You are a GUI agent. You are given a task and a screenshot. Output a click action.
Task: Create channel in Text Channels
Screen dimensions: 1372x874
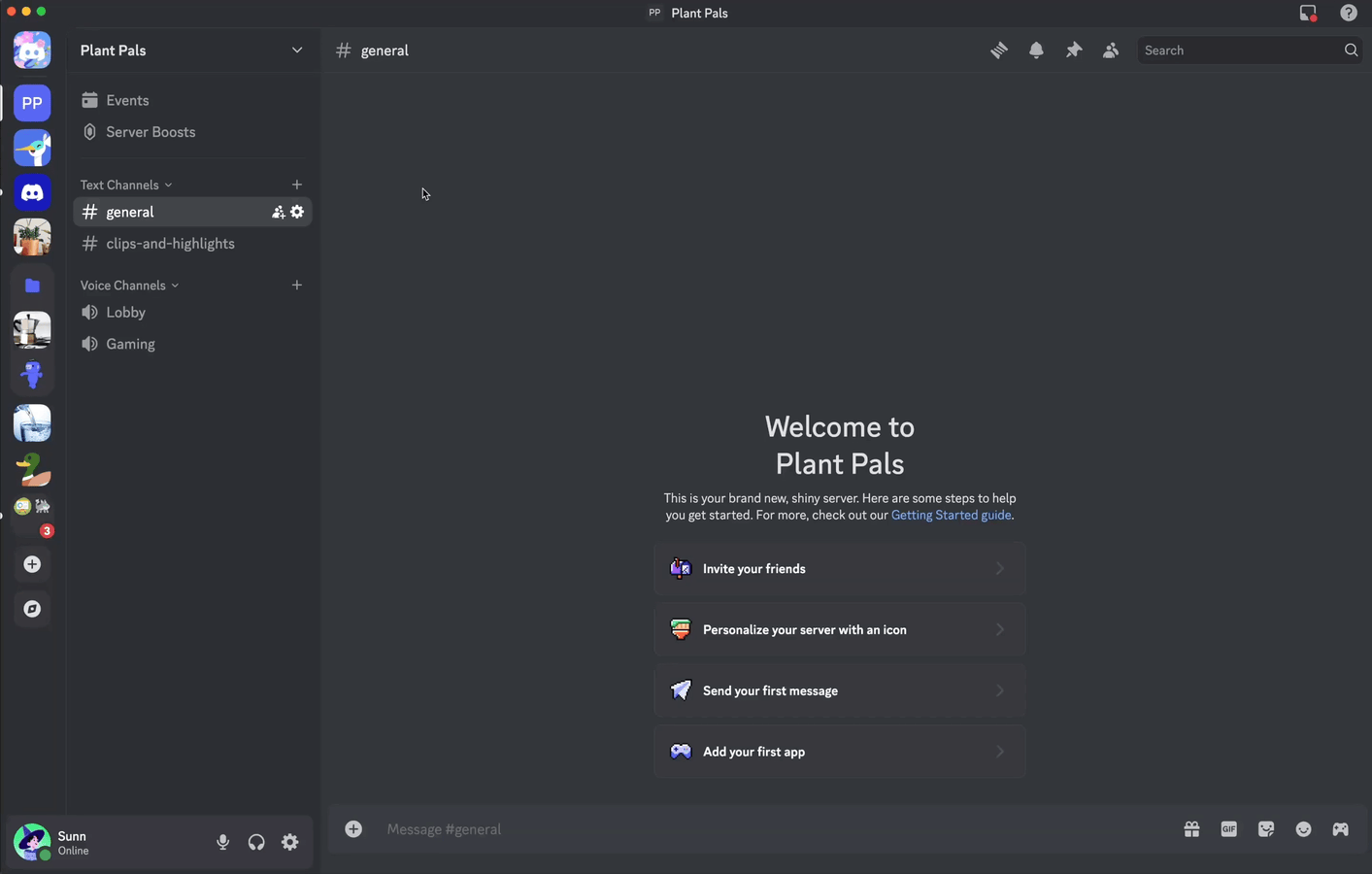tap(297, 185)
